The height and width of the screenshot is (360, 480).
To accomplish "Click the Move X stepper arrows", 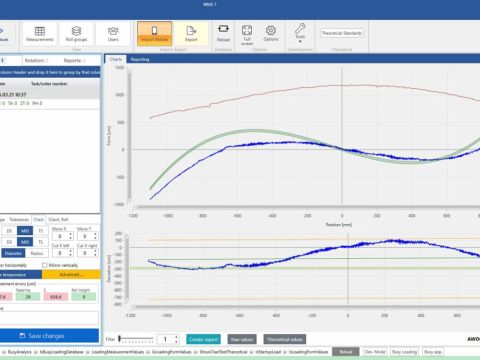I will (70, 236).
